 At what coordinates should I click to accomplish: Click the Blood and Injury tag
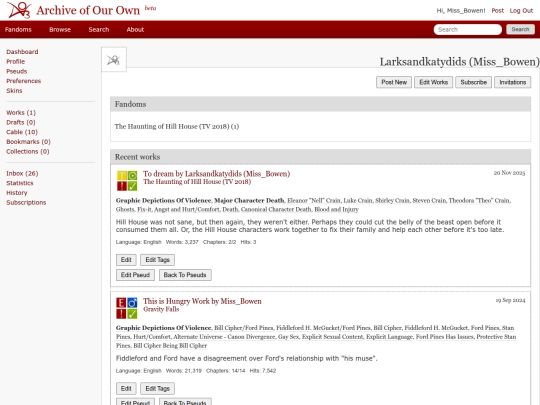coord(336,209)
